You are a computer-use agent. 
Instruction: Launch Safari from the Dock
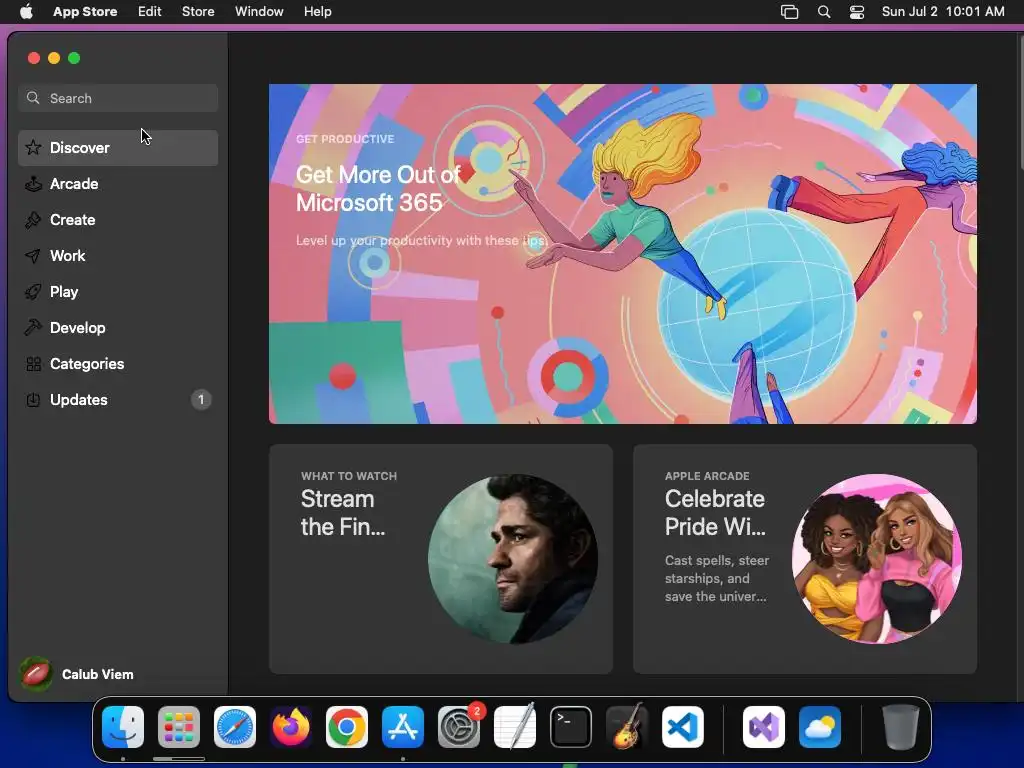coord(235,727)
